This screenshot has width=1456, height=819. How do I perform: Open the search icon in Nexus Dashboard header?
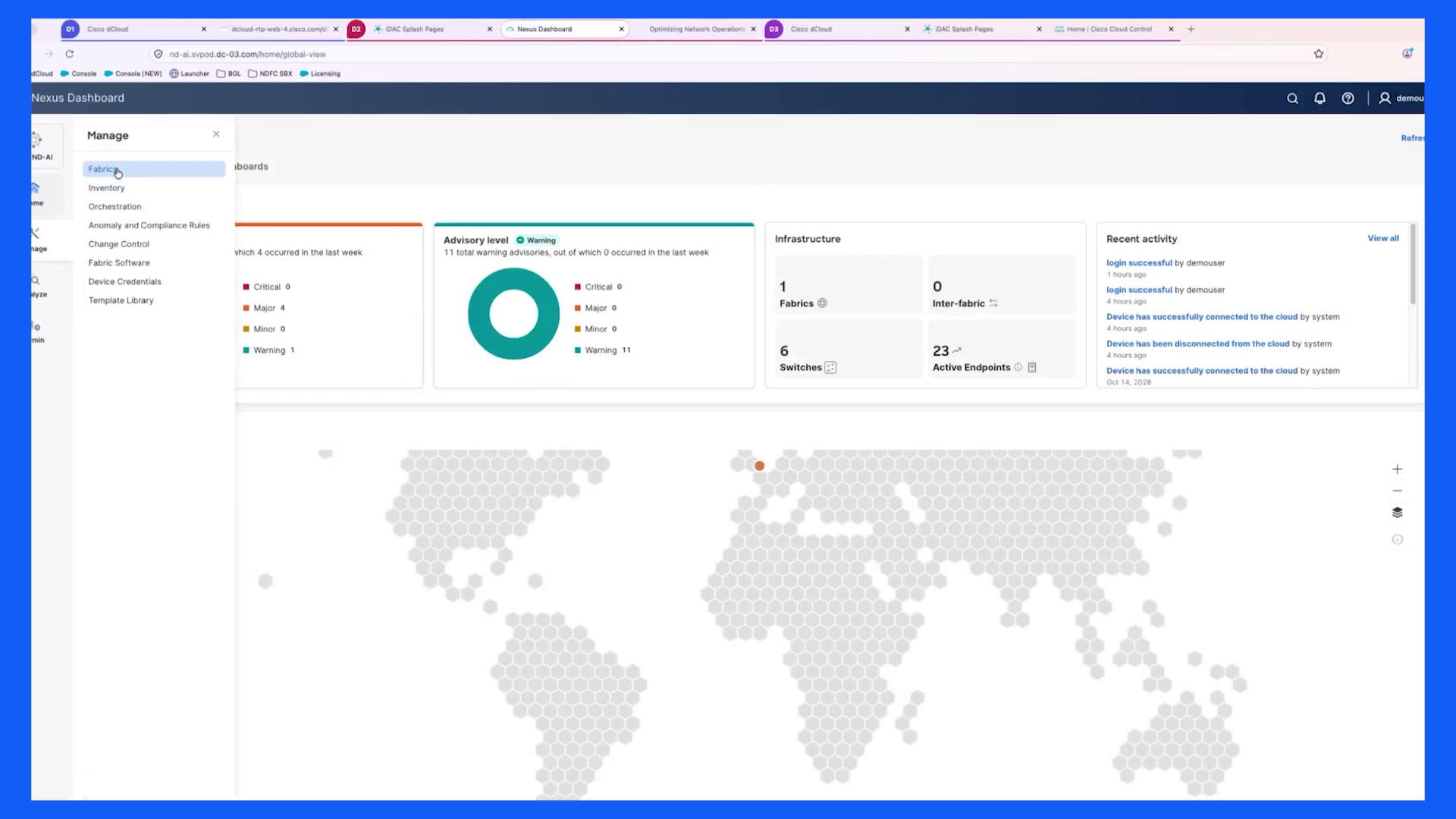click(x=1292, y=99)
